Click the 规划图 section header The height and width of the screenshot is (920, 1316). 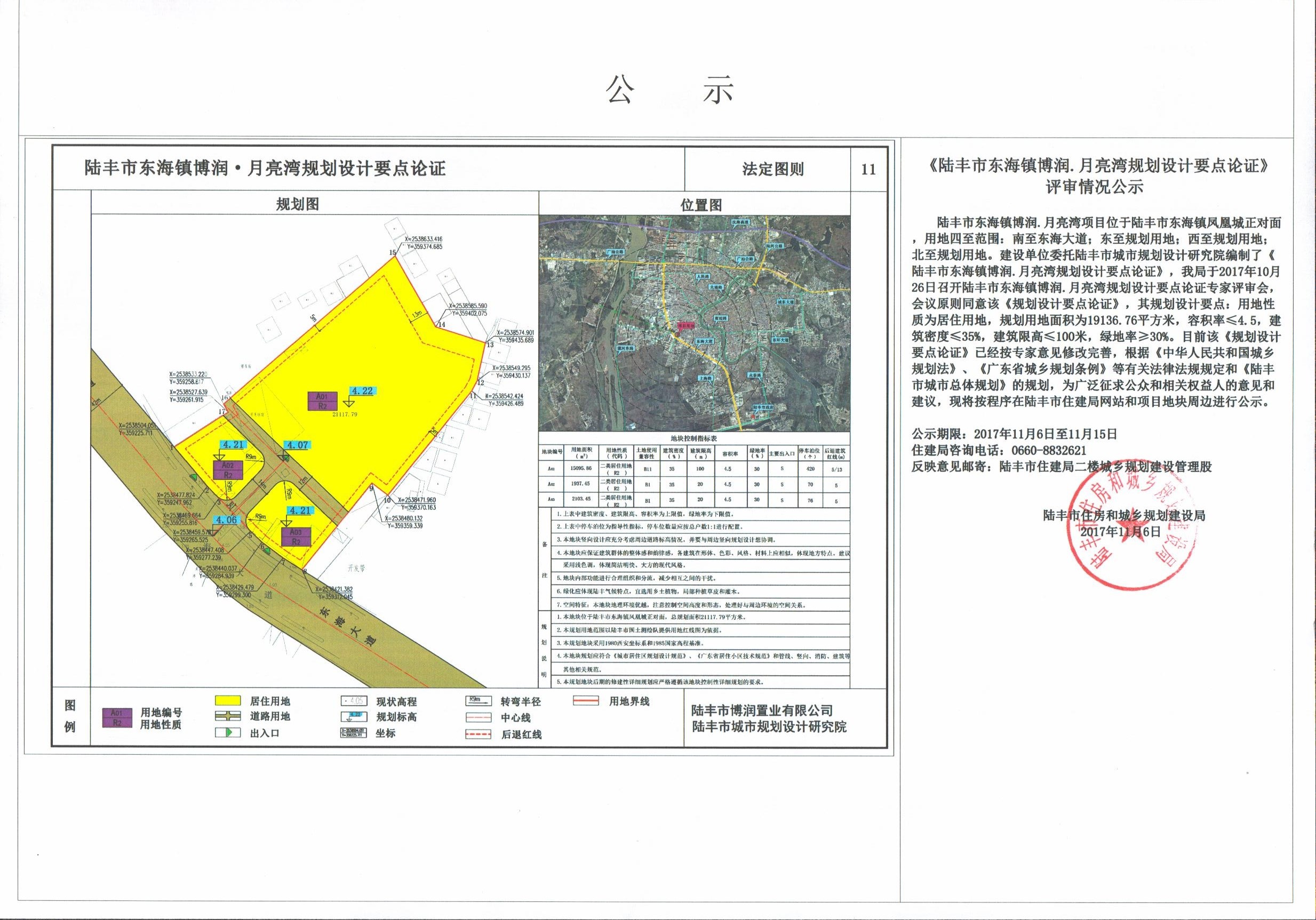pos(298,204)
